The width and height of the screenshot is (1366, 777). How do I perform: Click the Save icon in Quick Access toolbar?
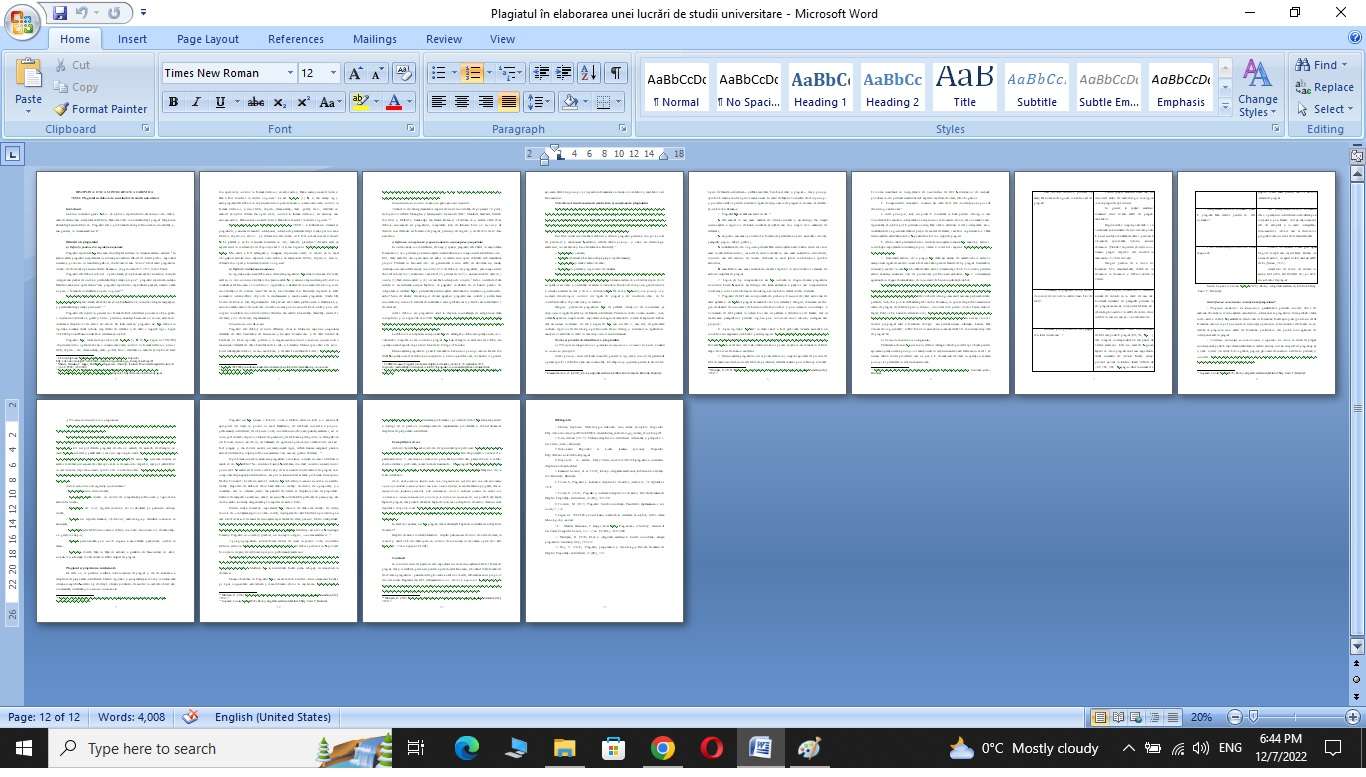pos(60,13)
